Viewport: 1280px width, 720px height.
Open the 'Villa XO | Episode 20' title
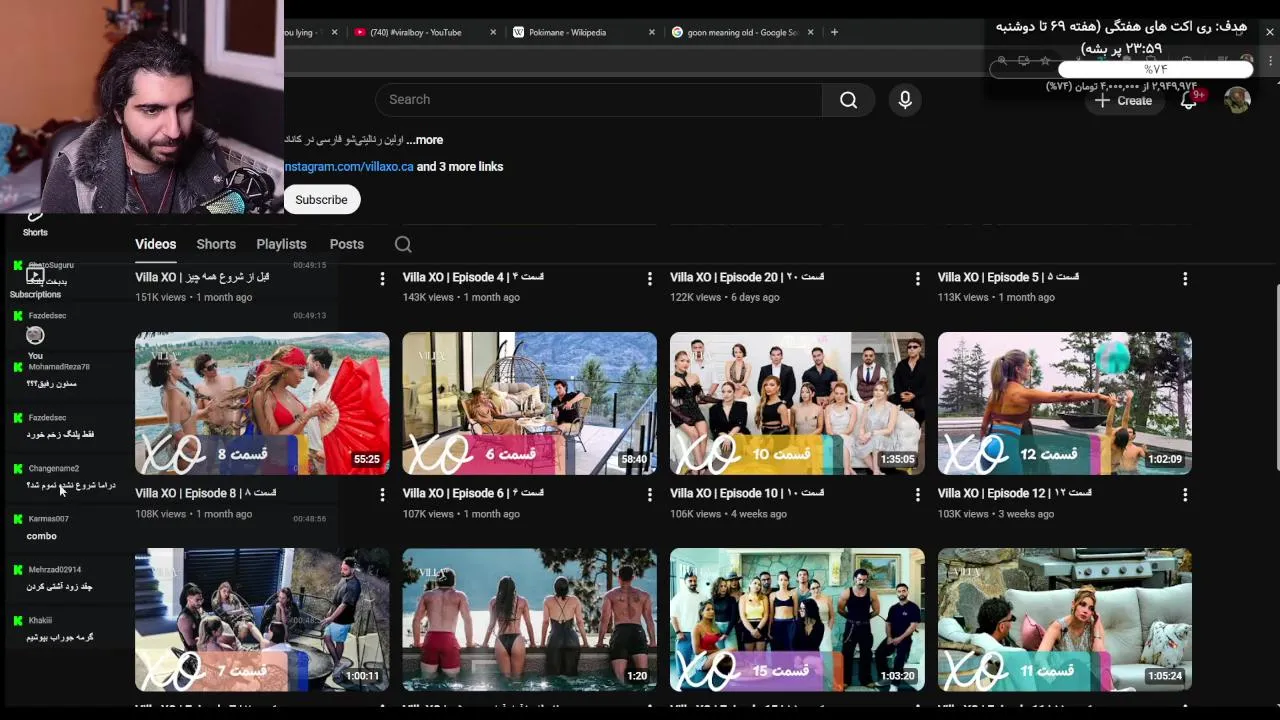(x=747, y=277)
